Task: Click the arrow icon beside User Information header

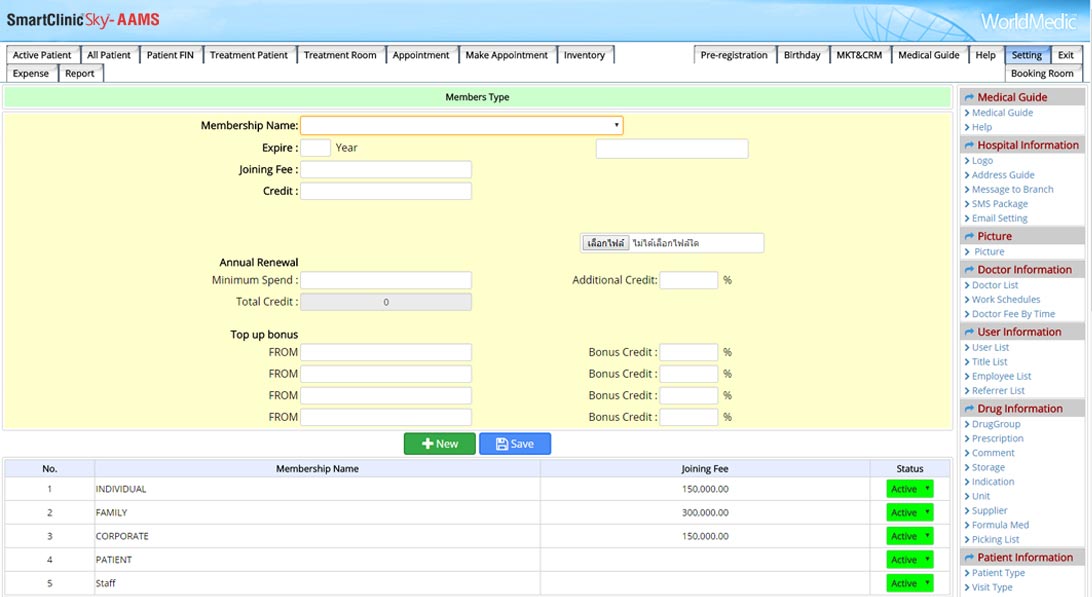Action: 969,332
